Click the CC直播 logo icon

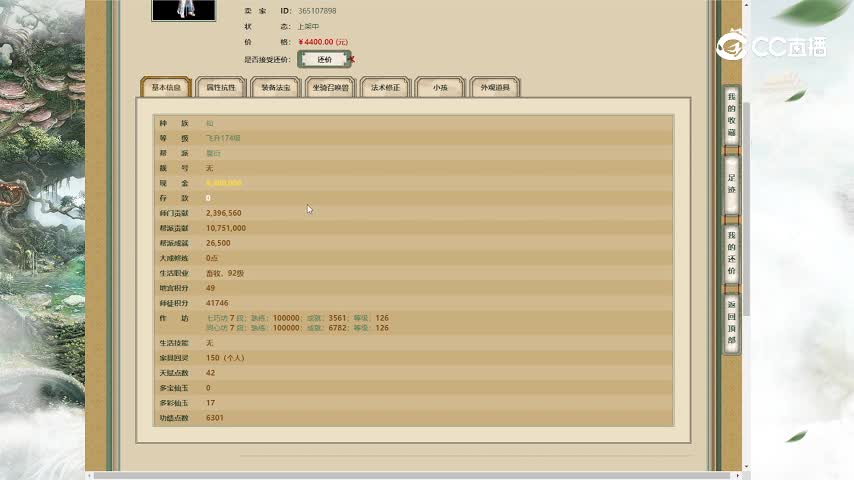tap(733, 46)
